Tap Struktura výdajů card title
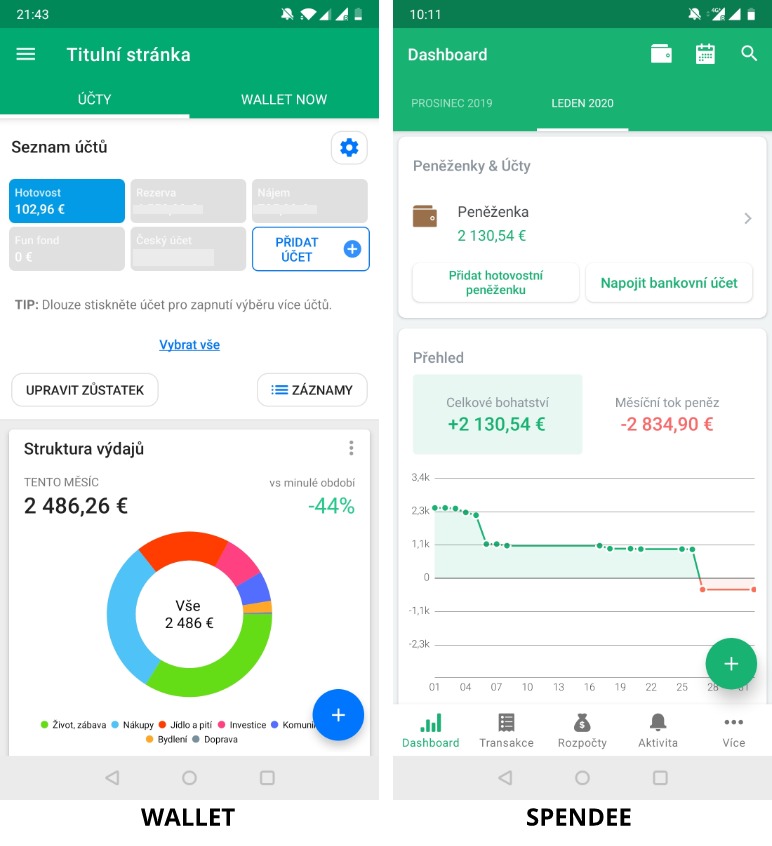This screenshot has width=772, height=846. pos(84,448)
